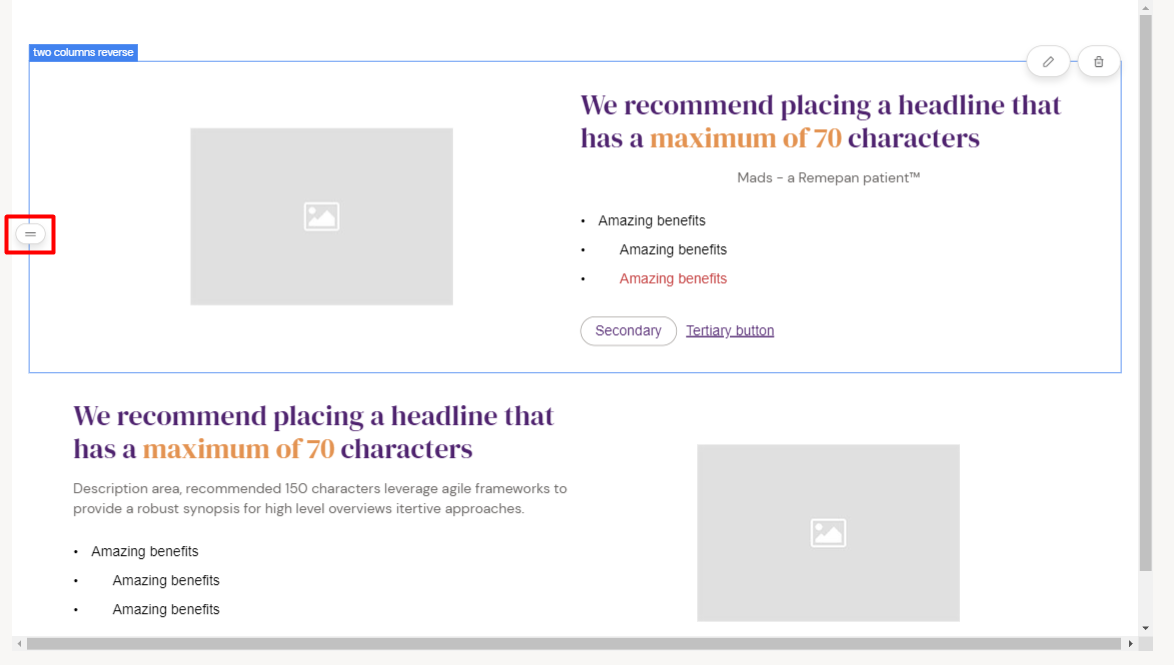Screen dimensions: 1174x665
Task: Click the bullet directly below the Description paragraph
Action: click(x=145, y=552)
